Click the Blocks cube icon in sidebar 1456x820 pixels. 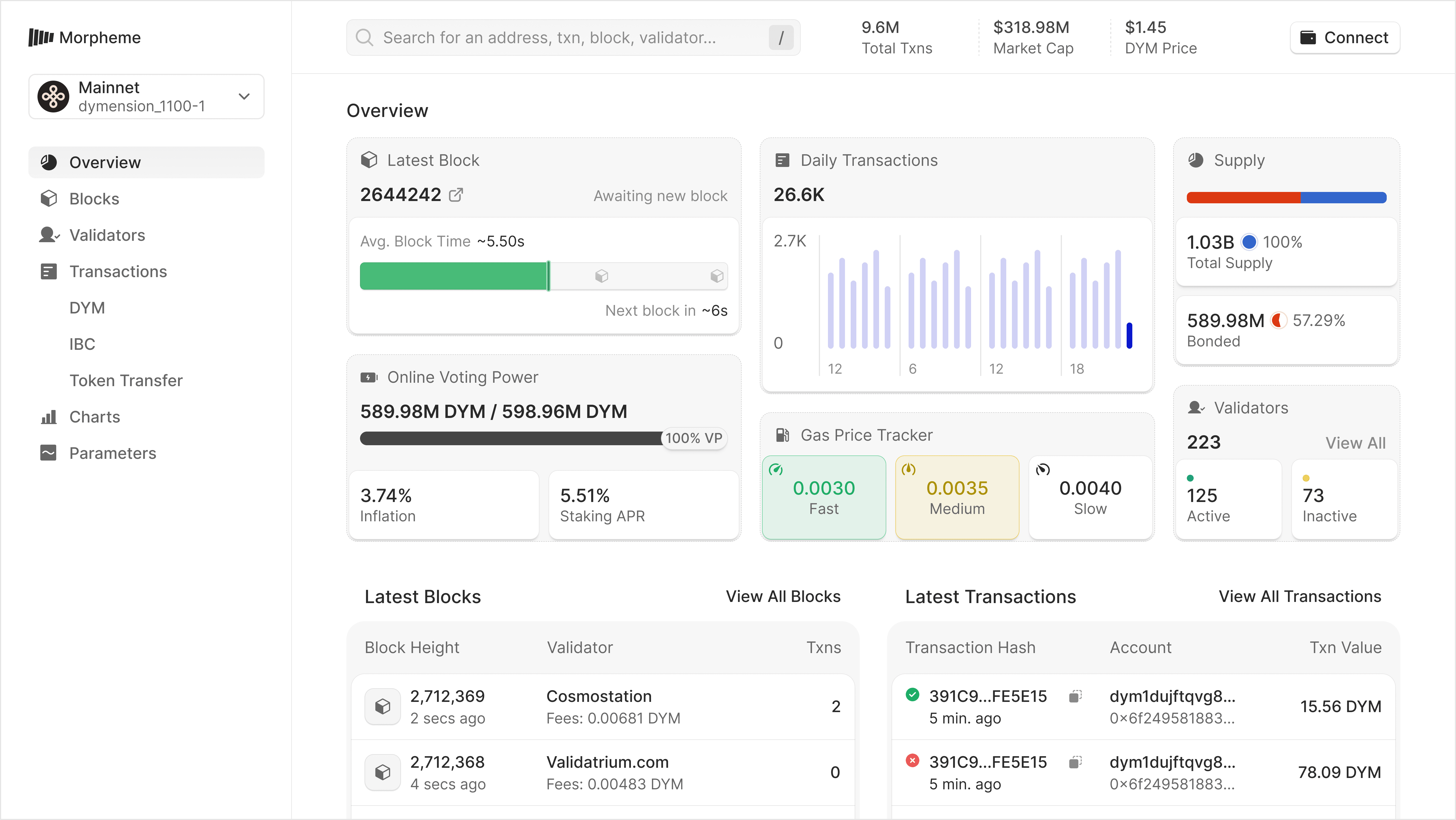[49, 199]
